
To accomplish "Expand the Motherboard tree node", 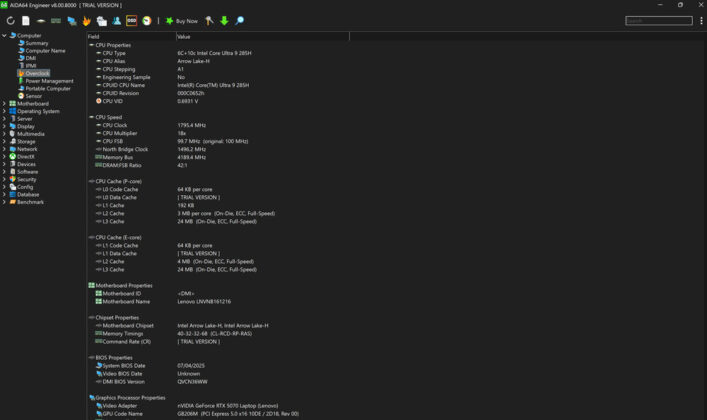I will (x=4, y=104).
